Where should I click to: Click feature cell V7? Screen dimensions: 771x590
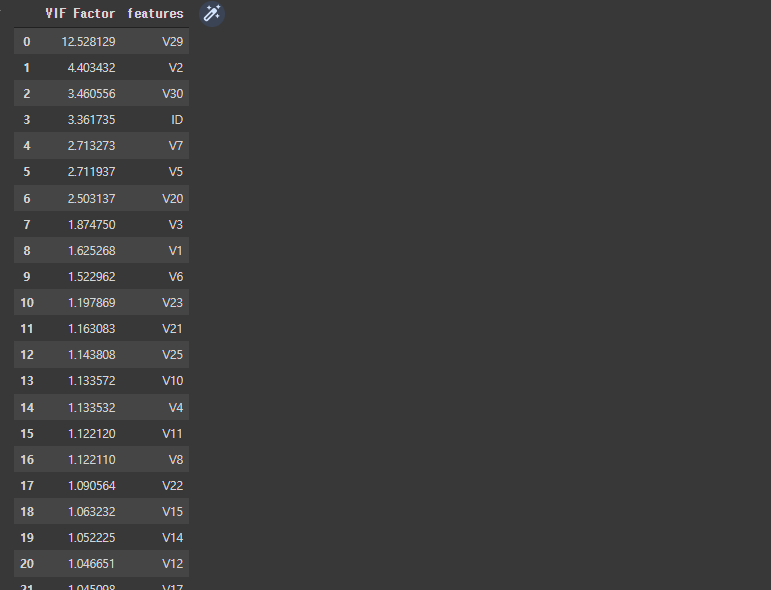pyautogui.click(x=176, y=146)
